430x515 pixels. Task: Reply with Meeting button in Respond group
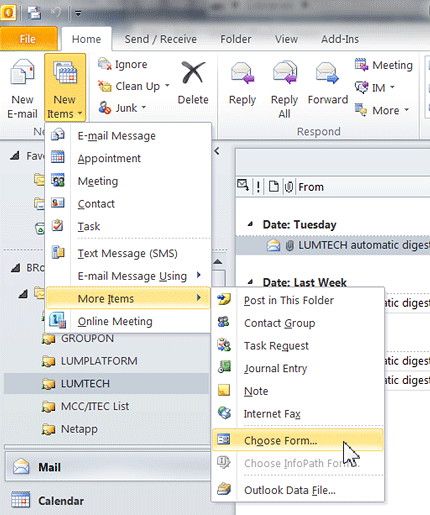point(384,65)
